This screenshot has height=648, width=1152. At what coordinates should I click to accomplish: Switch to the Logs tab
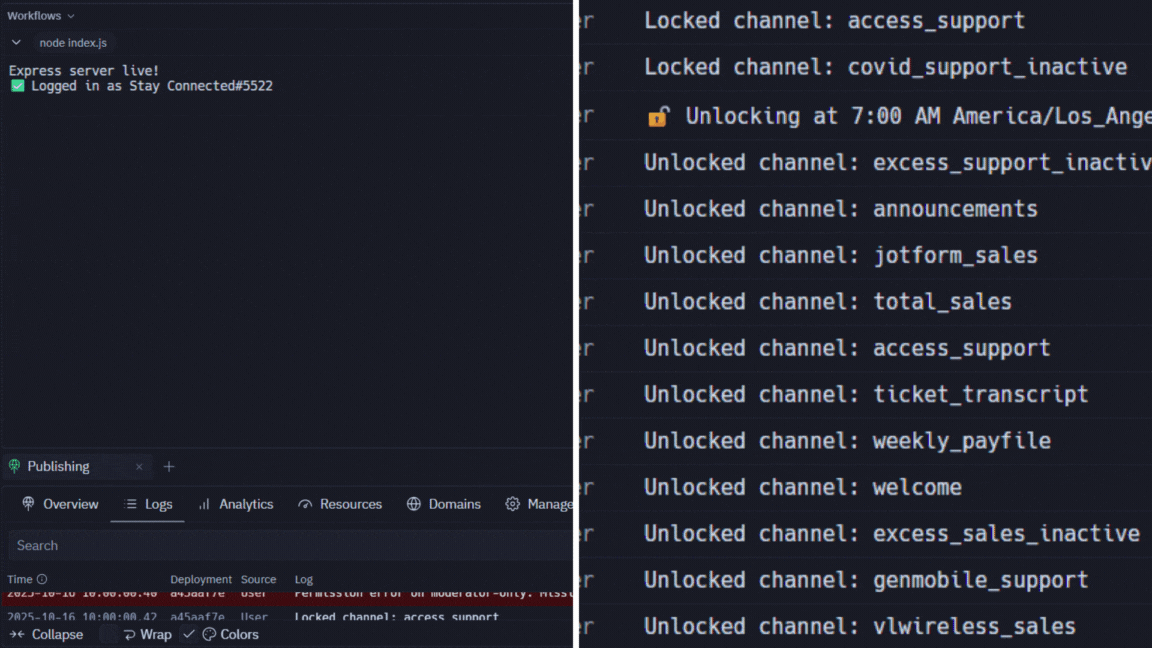pyautogui.click(x=148, y=504)
